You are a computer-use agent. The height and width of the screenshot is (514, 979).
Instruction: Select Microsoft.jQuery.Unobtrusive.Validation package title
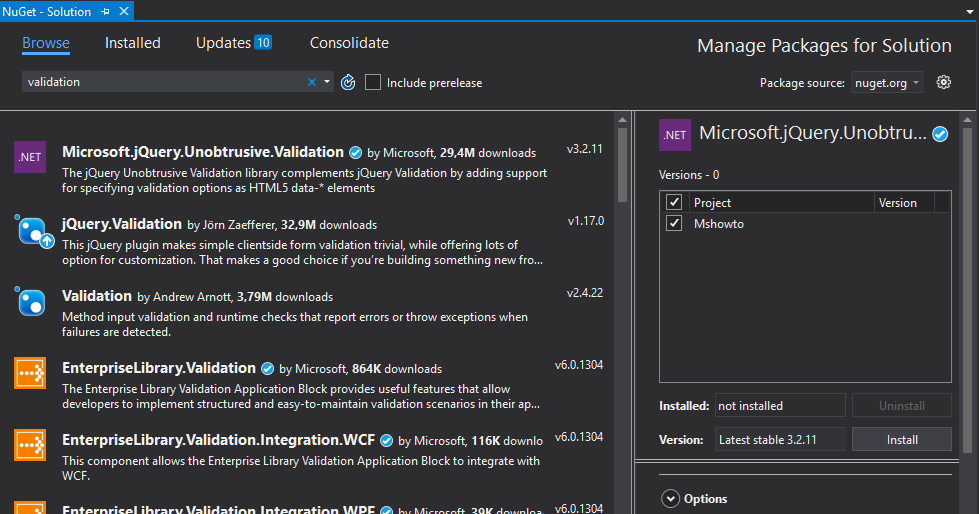203,152
